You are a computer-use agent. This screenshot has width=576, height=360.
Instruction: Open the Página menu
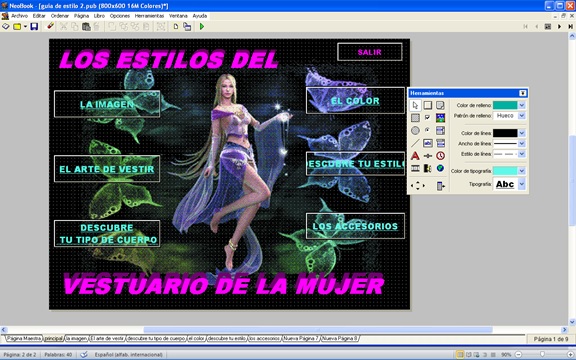pos(81,16)
